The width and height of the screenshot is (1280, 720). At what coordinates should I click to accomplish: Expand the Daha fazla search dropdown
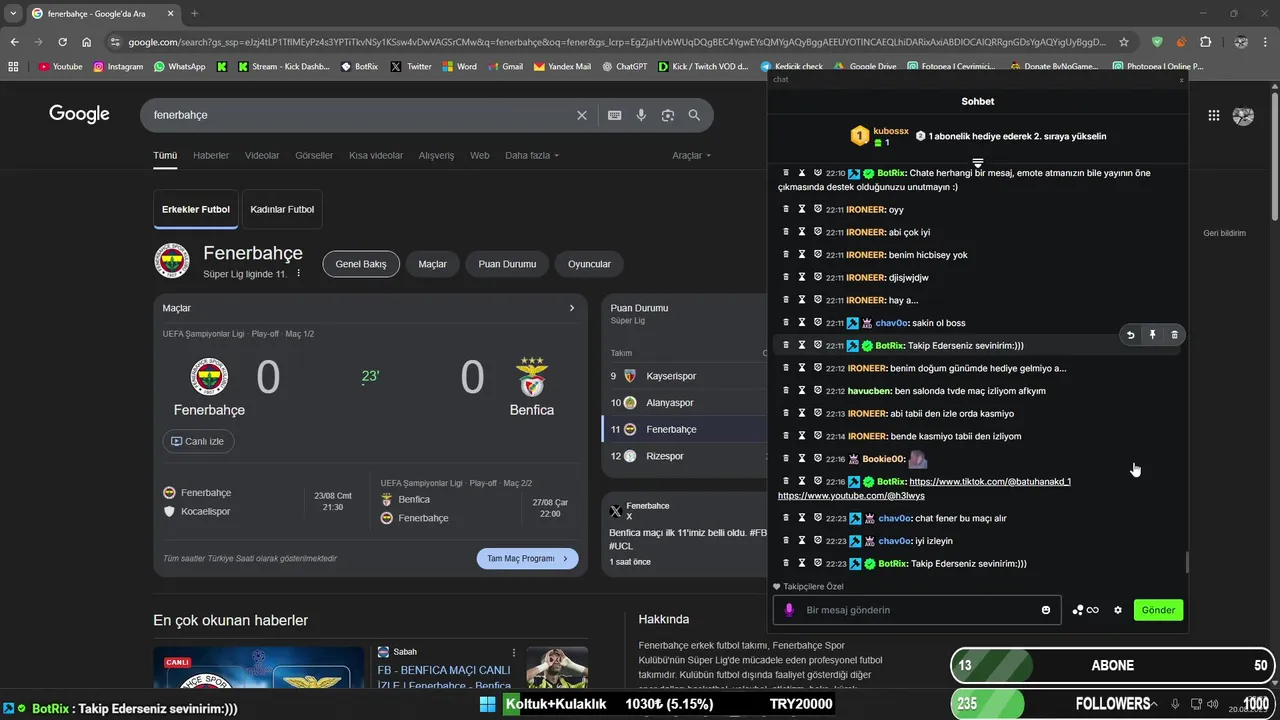[x=532, y=156]
